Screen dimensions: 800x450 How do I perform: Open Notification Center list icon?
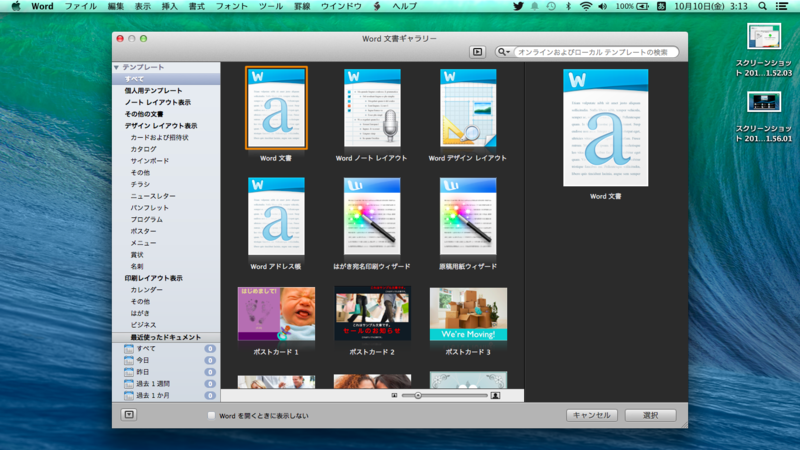pyautogui.click(x=781, y=6)
